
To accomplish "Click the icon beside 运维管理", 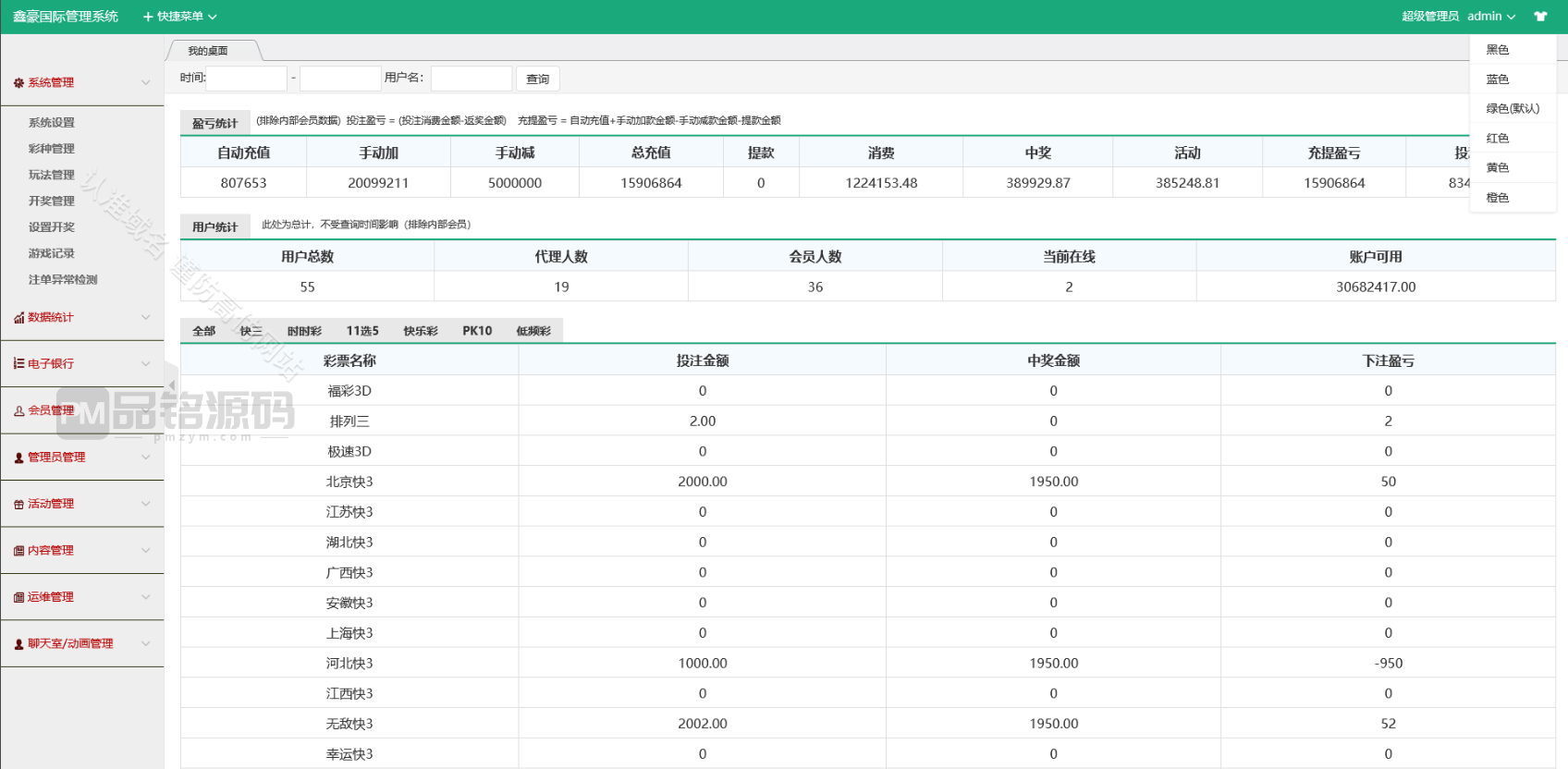I will tap(18, 598).
